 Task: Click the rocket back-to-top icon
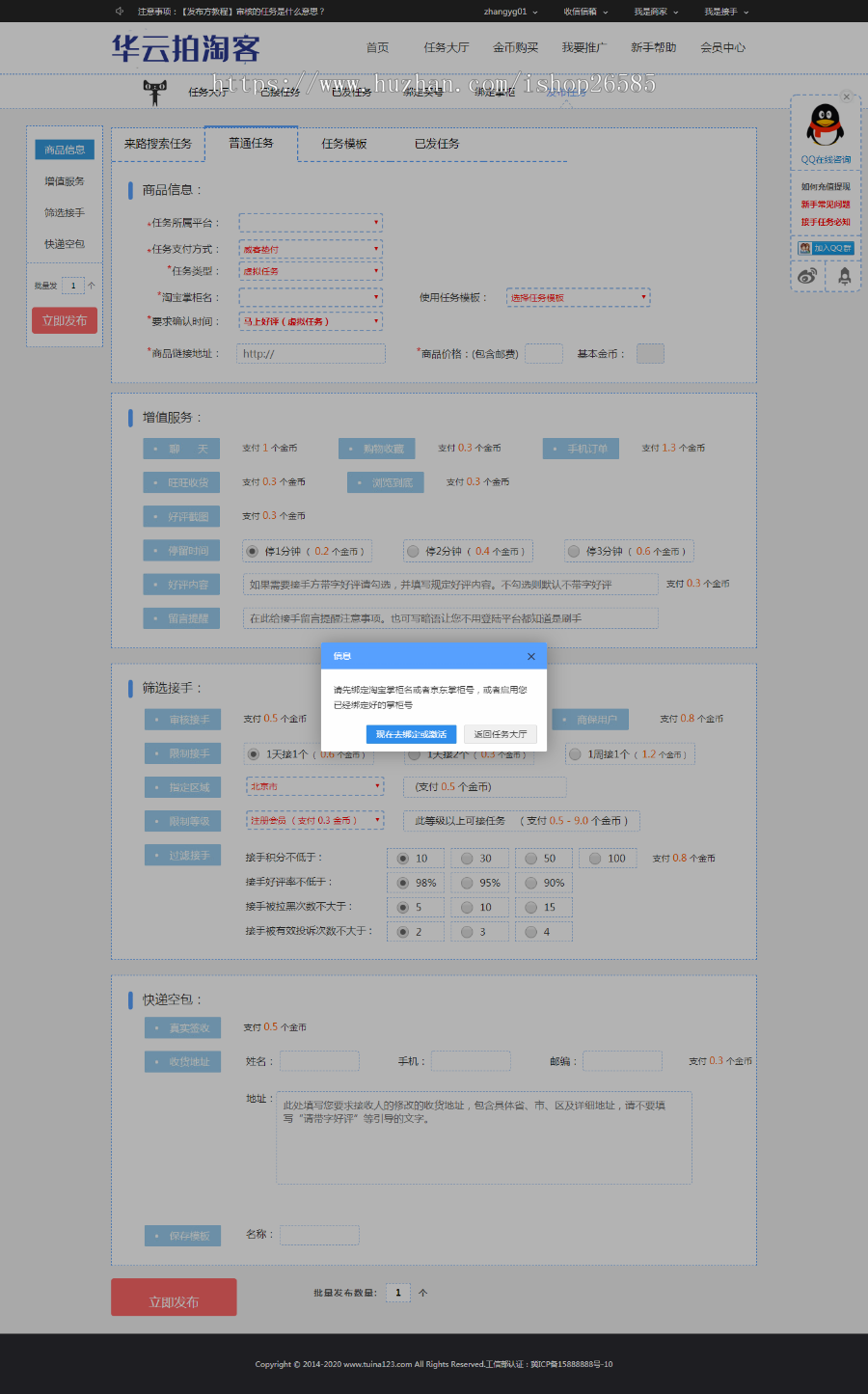pyautogui.click(x=844, y=276)
